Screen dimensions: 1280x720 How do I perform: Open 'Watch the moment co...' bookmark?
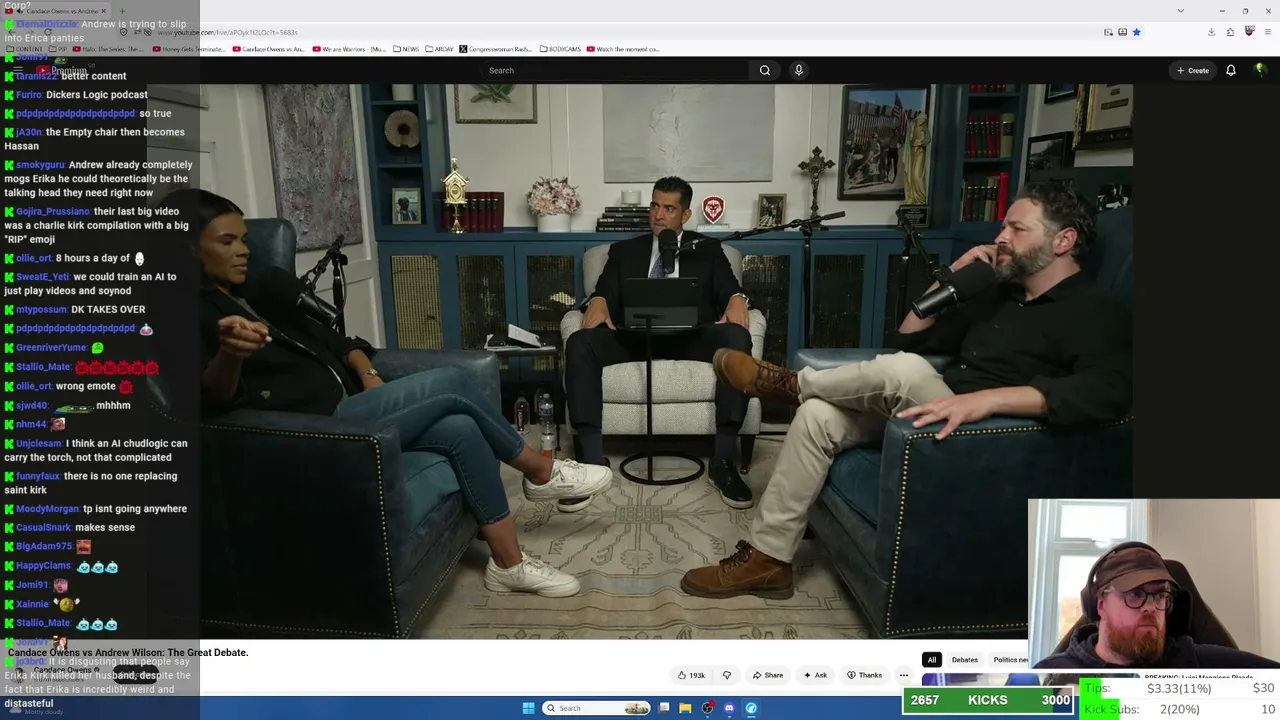624,49
